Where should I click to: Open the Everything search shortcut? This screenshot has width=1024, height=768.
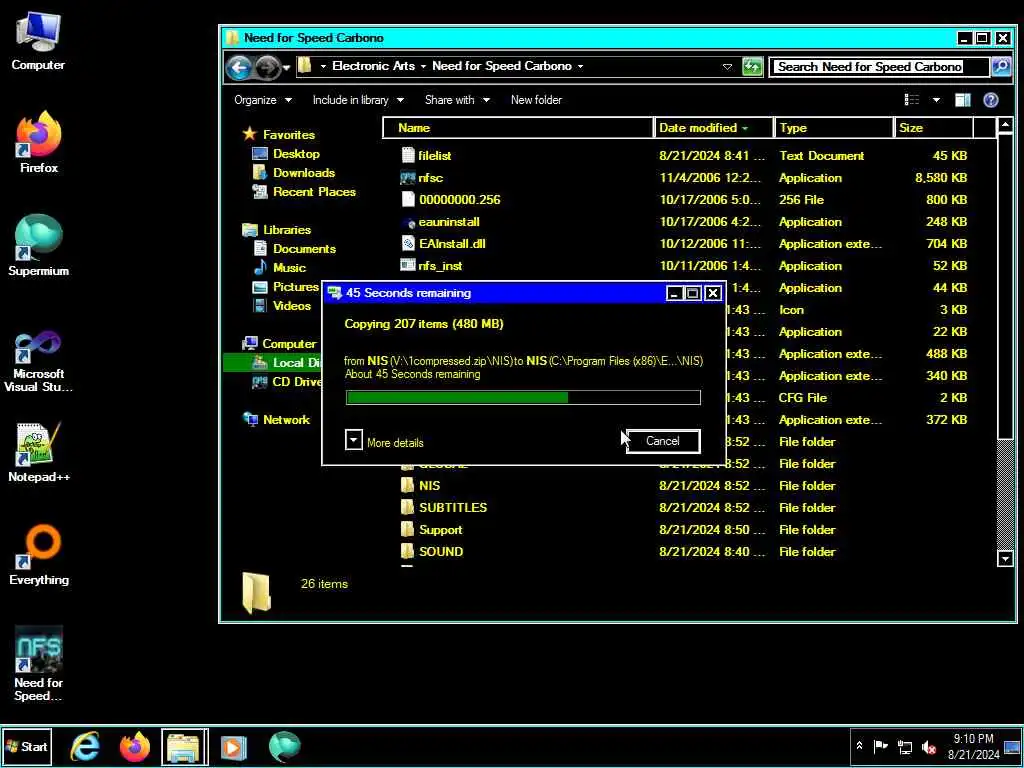pyautogui.click(x=39, y=555)
